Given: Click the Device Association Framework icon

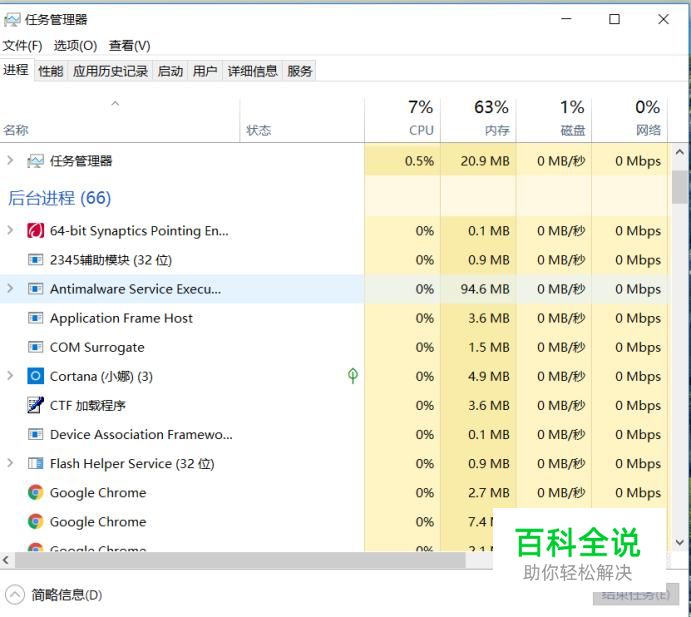Looking at the screenshot, I should 35,434.
